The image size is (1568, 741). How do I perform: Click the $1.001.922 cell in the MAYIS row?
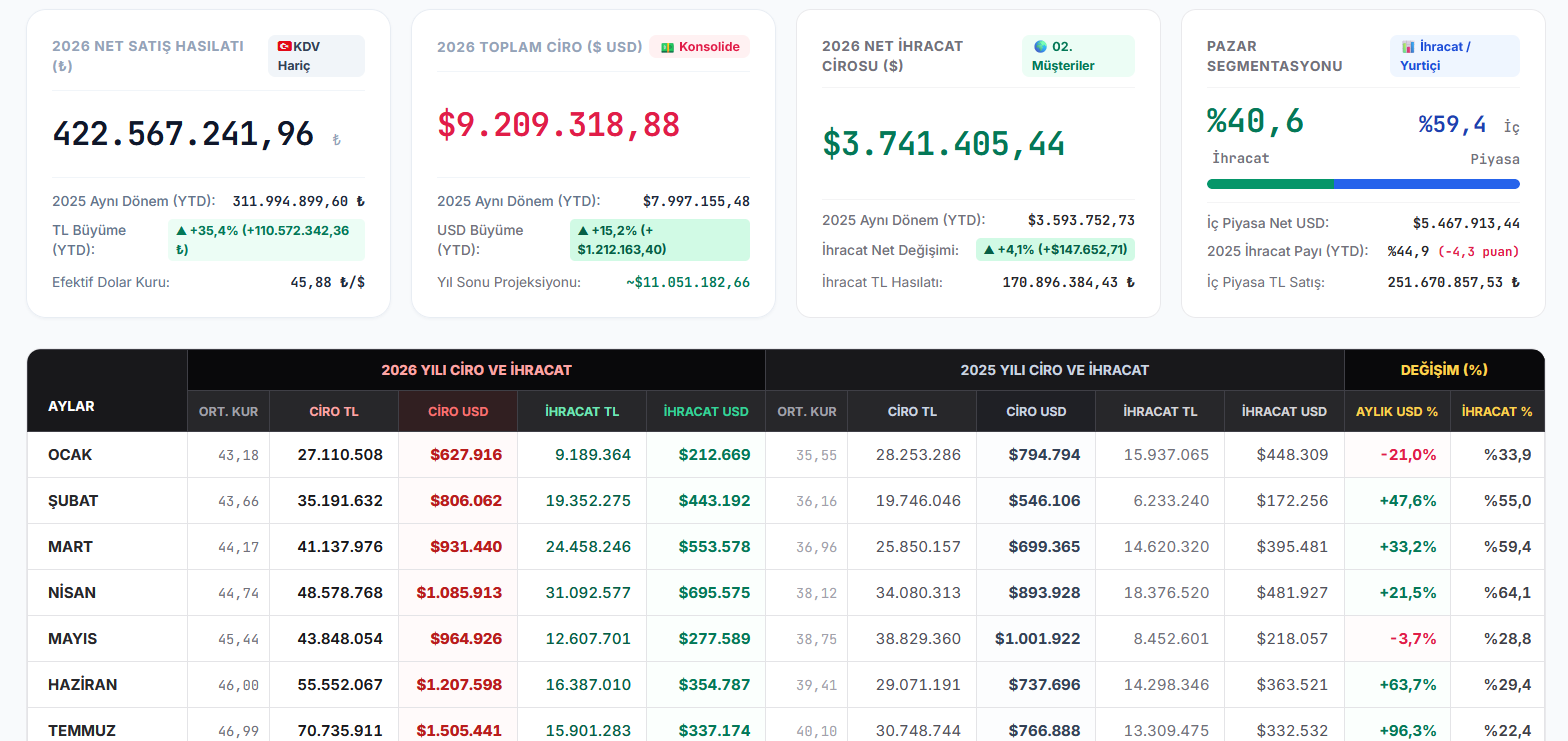(1038, 639)
